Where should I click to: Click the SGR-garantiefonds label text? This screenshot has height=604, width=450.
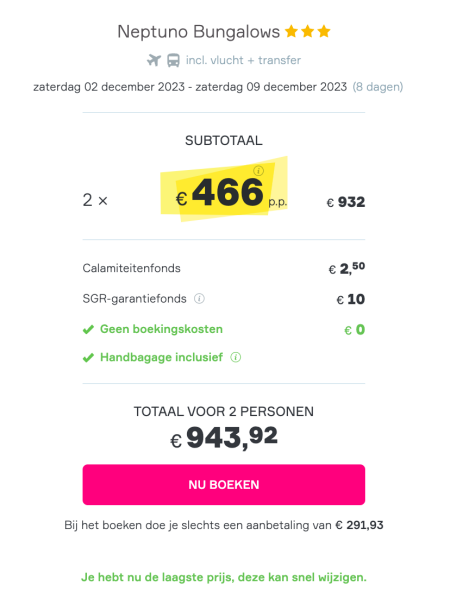(134, 299)
